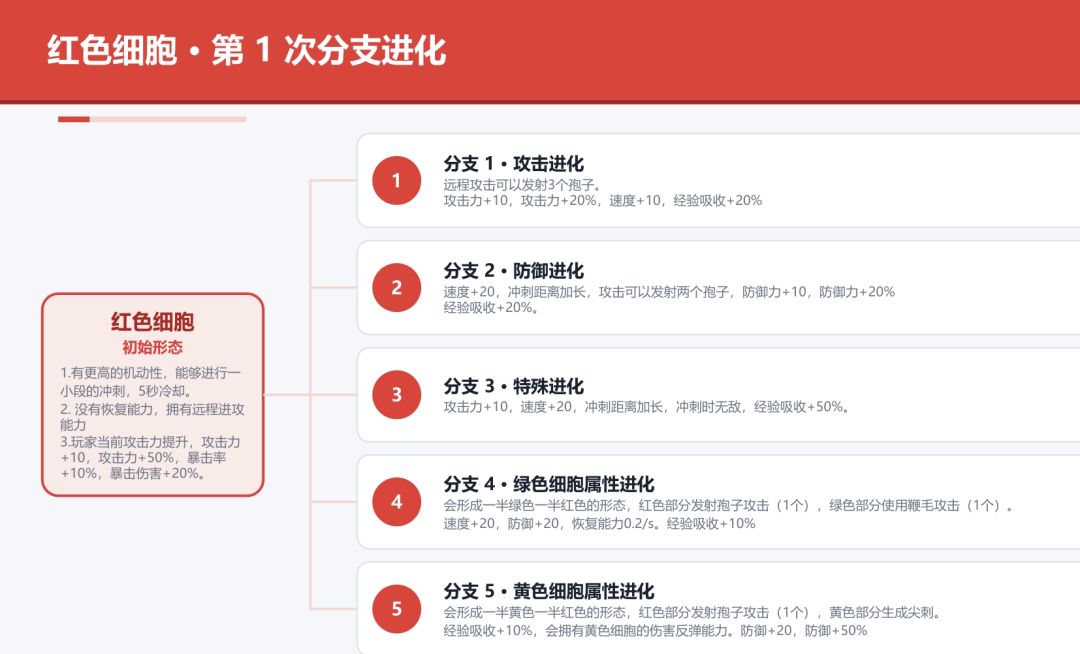Click the 红色细胞 heading inside the 初始形态 card

click(153, 321)
